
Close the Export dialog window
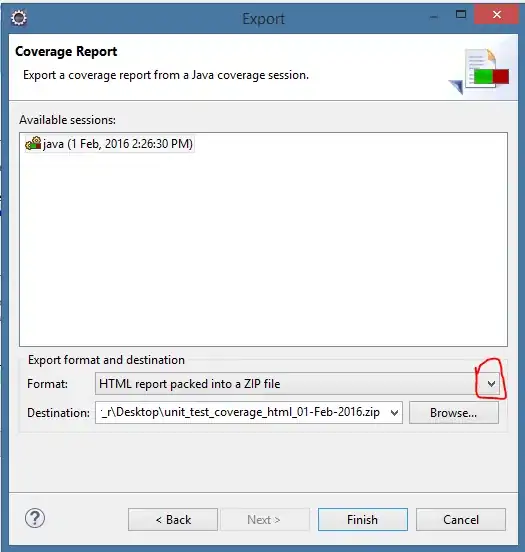[496, 15]
